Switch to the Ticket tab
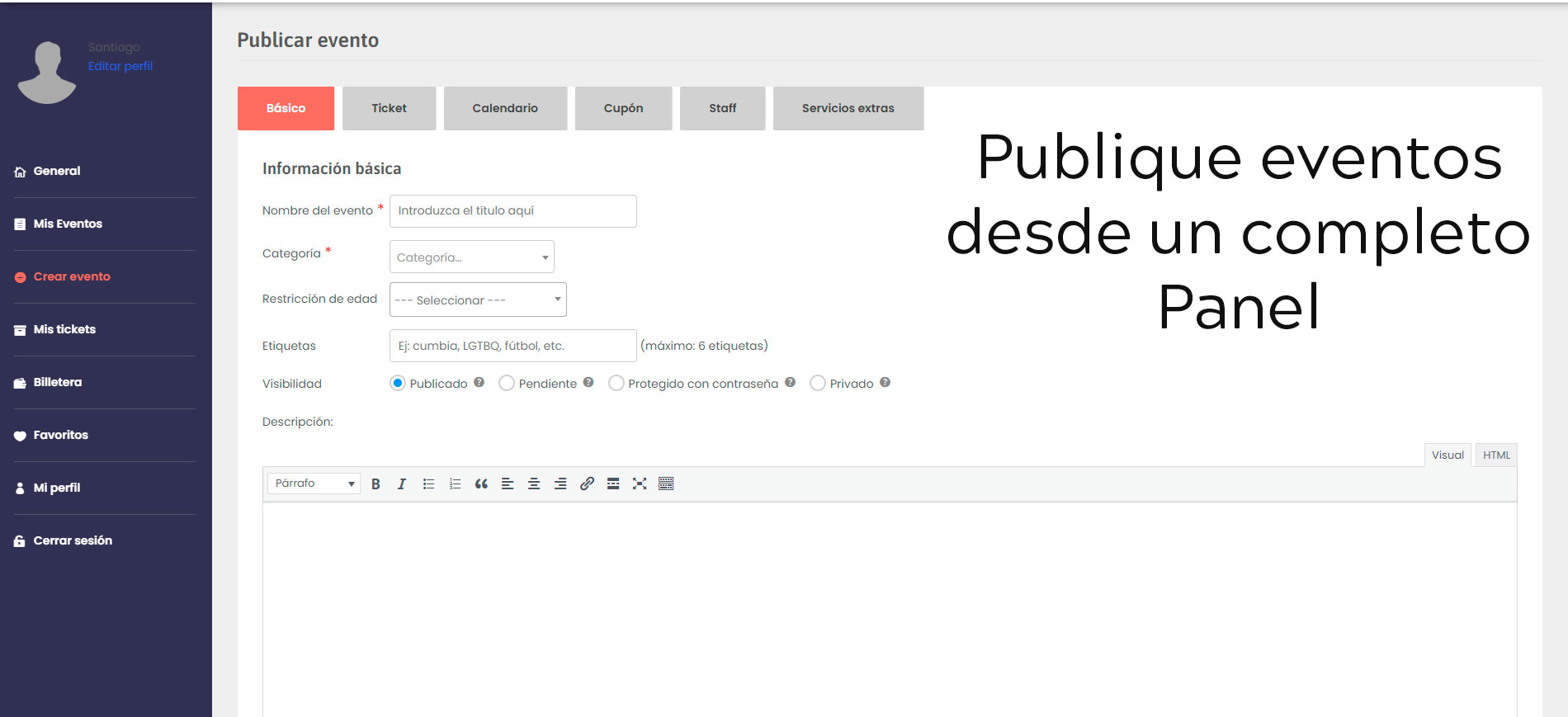The height and width of the screenshot is (717, 1568). click(389, 108)
